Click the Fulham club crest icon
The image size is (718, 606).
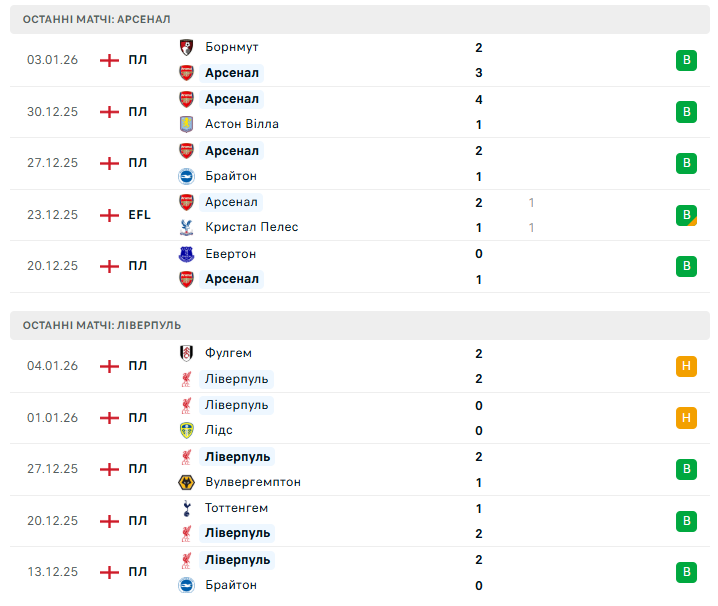tap(186, 353)
